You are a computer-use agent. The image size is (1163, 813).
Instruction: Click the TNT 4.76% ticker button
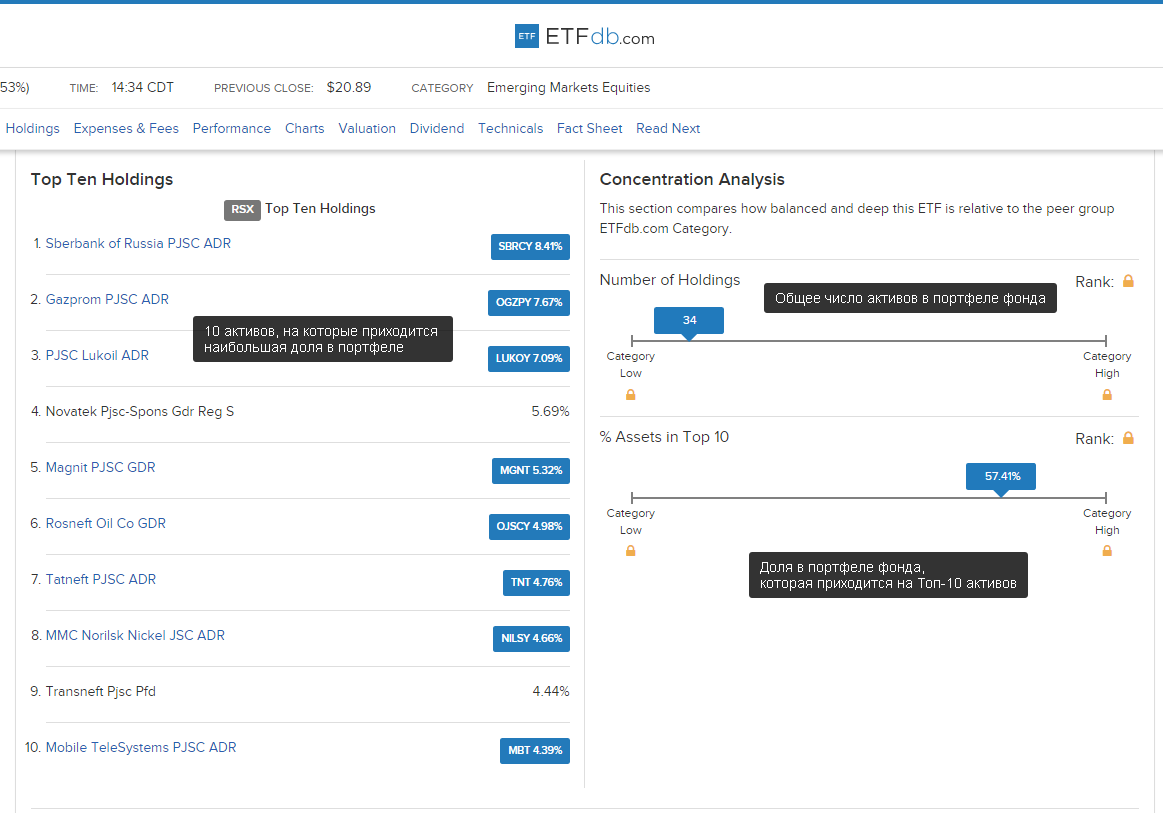coord(536,582)
